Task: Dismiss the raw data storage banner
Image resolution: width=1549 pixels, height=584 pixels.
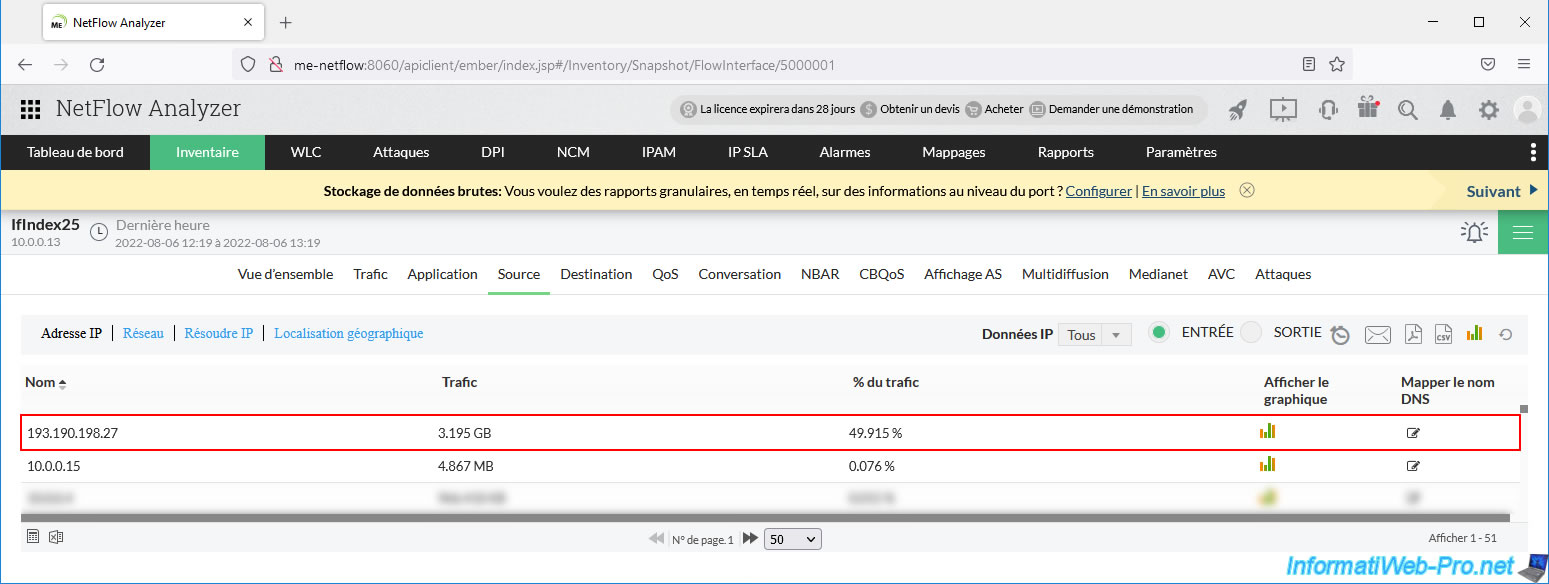Action: pyautogui.click(x=1246, y=191)
